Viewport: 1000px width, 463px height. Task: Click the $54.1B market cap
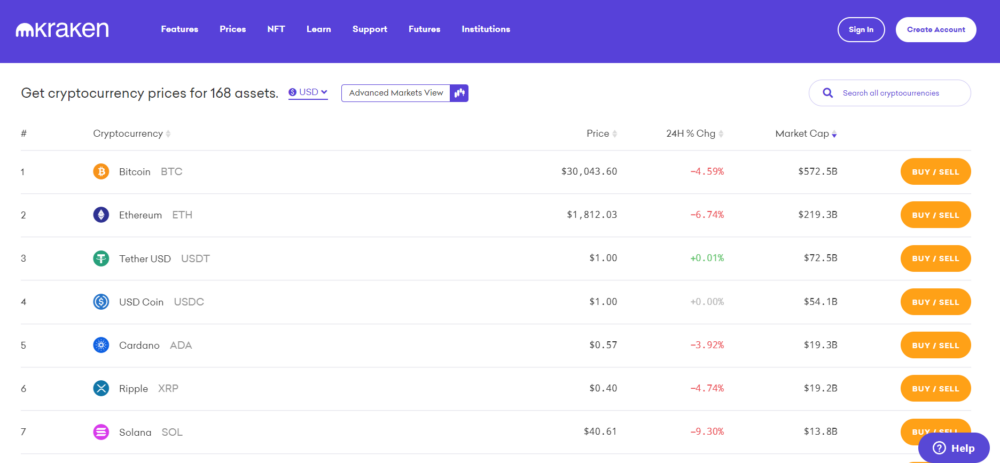[820, 302]
